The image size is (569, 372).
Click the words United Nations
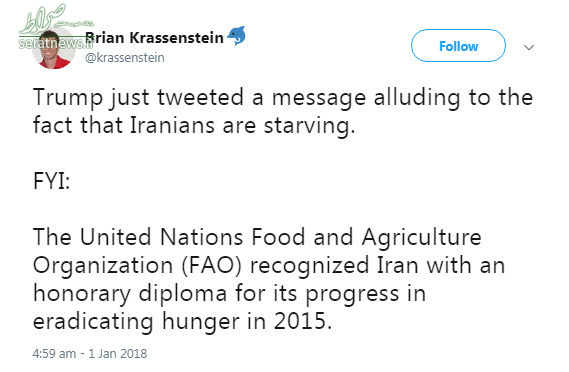pos(161,237)
